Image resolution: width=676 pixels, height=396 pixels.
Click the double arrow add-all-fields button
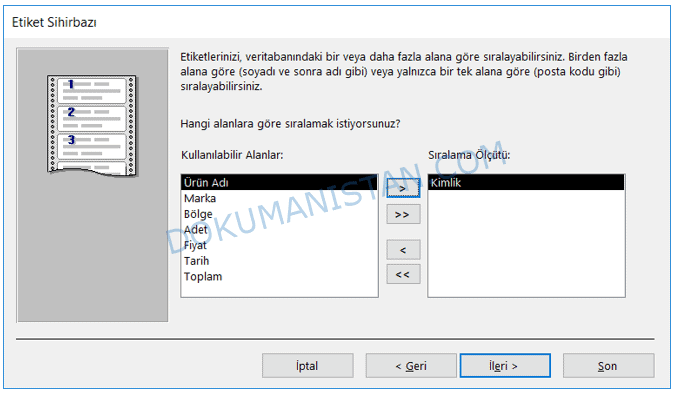coord(403,215)
